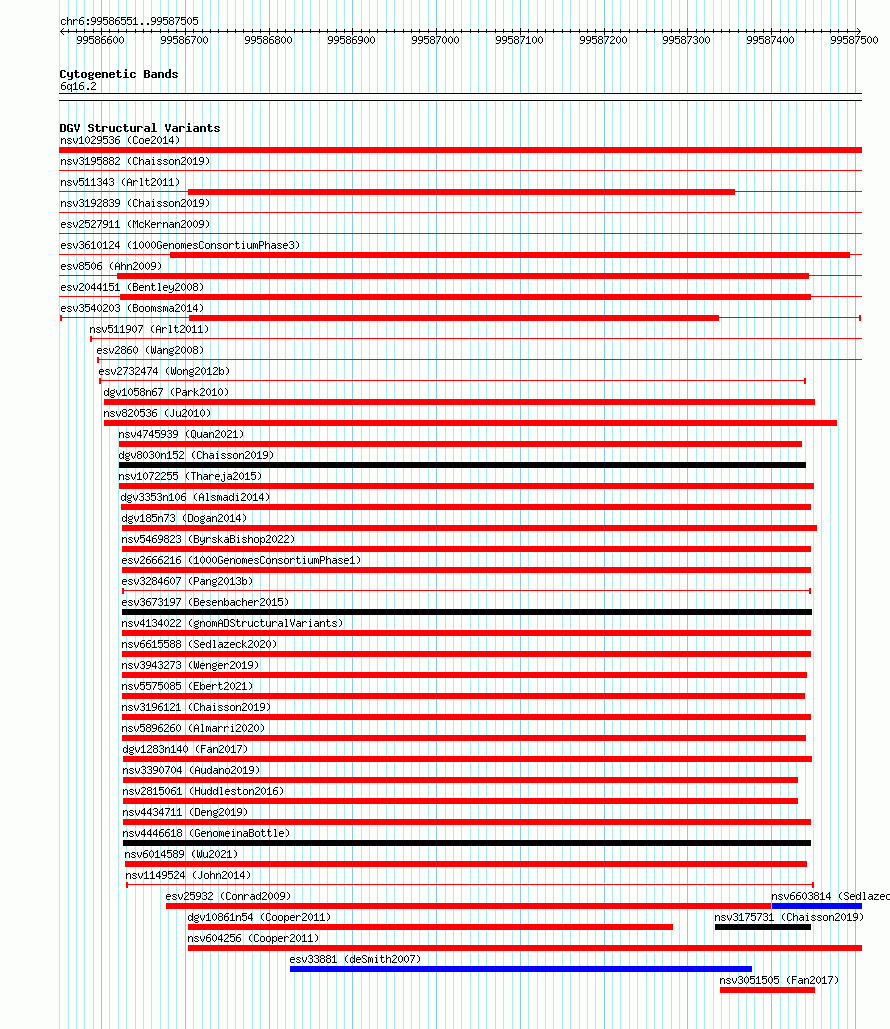The height and width of the screenshot is (1029, 890).
Task: Click the nsv511907 (Arlt2011) label
Action: click(x=149, y=329)
